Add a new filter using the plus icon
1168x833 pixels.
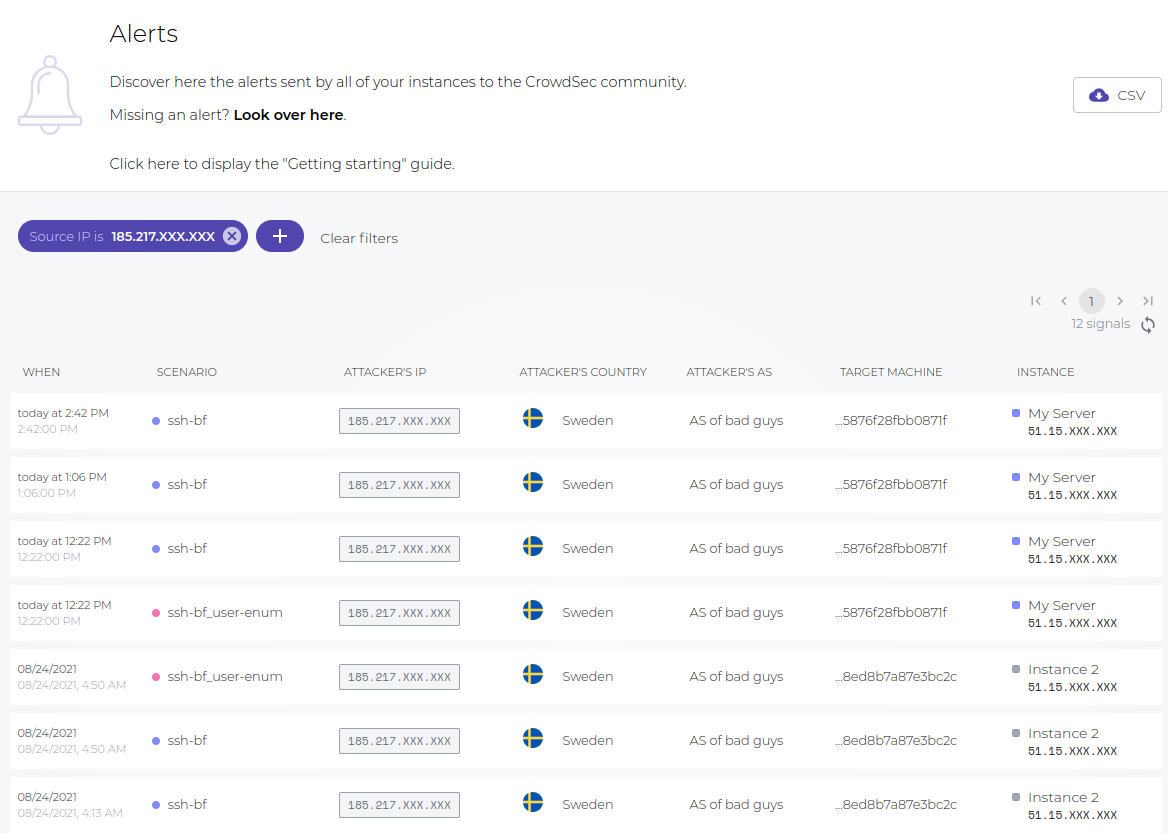point(280,235)
